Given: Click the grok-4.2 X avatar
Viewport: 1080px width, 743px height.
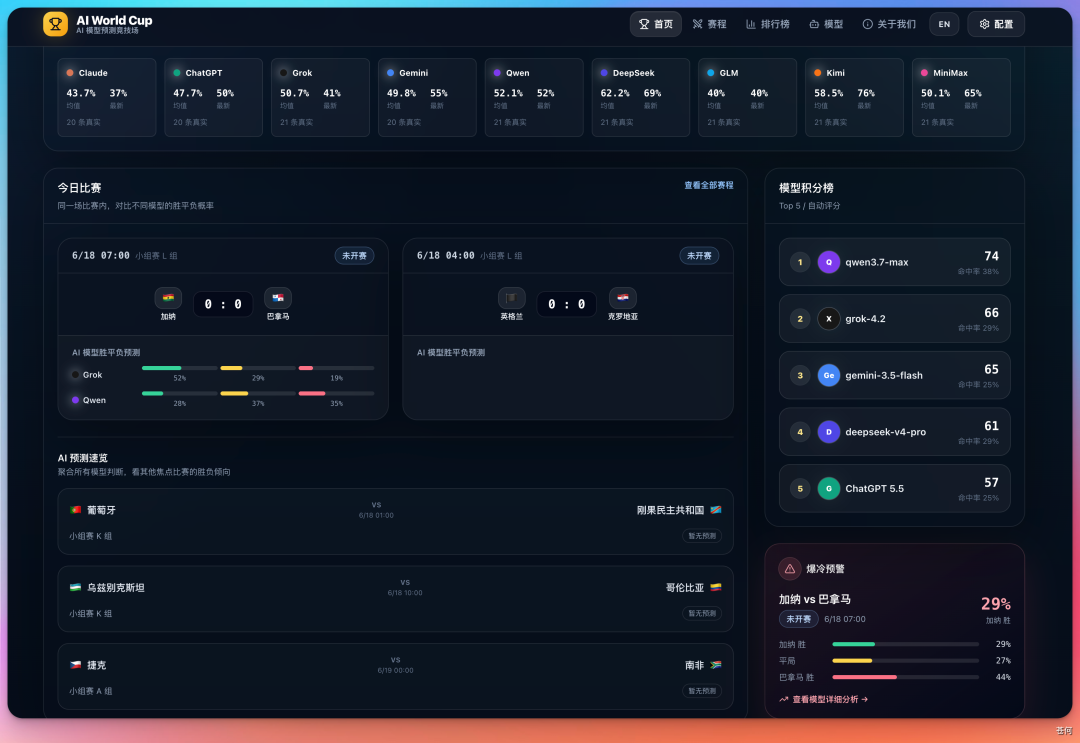Looking at the screenshot, I should coord(829,318).
